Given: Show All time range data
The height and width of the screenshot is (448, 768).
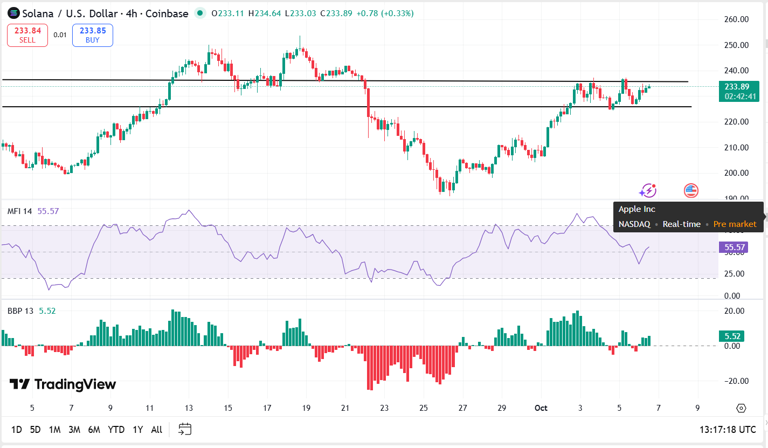Looking at the screenshot, I should click(x=156, y=430).
